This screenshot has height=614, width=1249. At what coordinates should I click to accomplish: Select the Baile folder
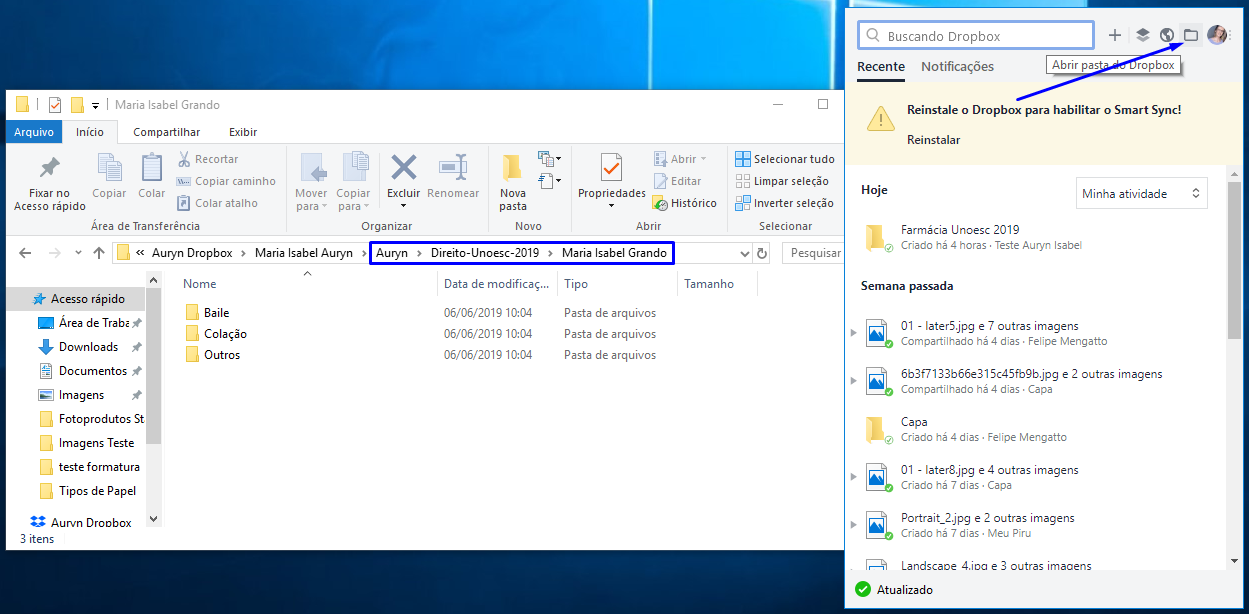217,313
